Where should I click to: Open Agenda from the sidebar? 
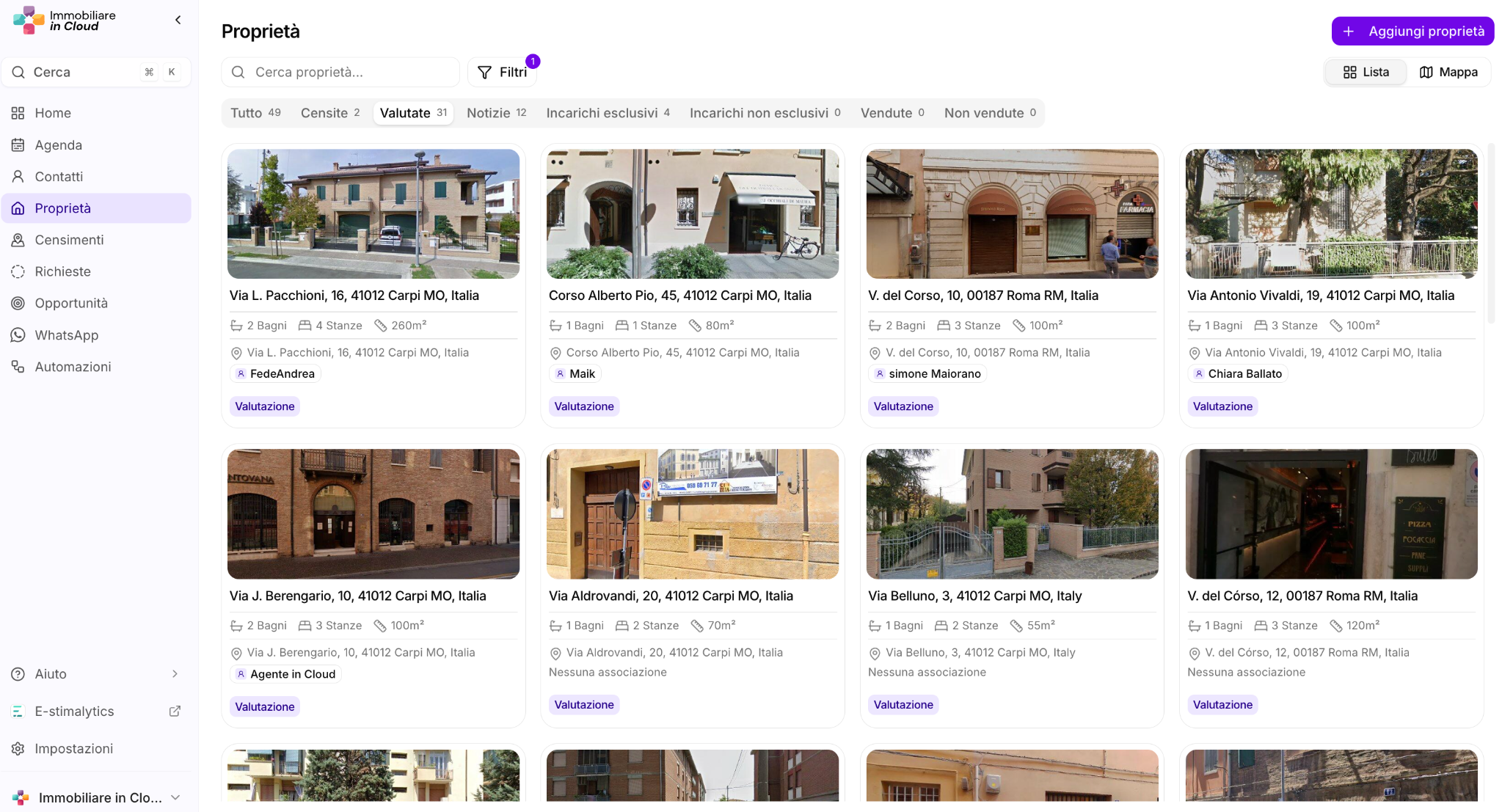pos(96,145)
